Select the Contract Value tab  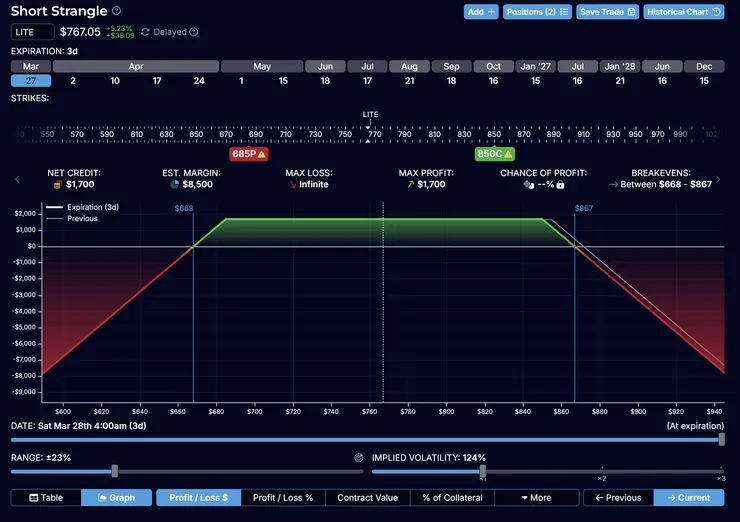(x=367, y=497)
